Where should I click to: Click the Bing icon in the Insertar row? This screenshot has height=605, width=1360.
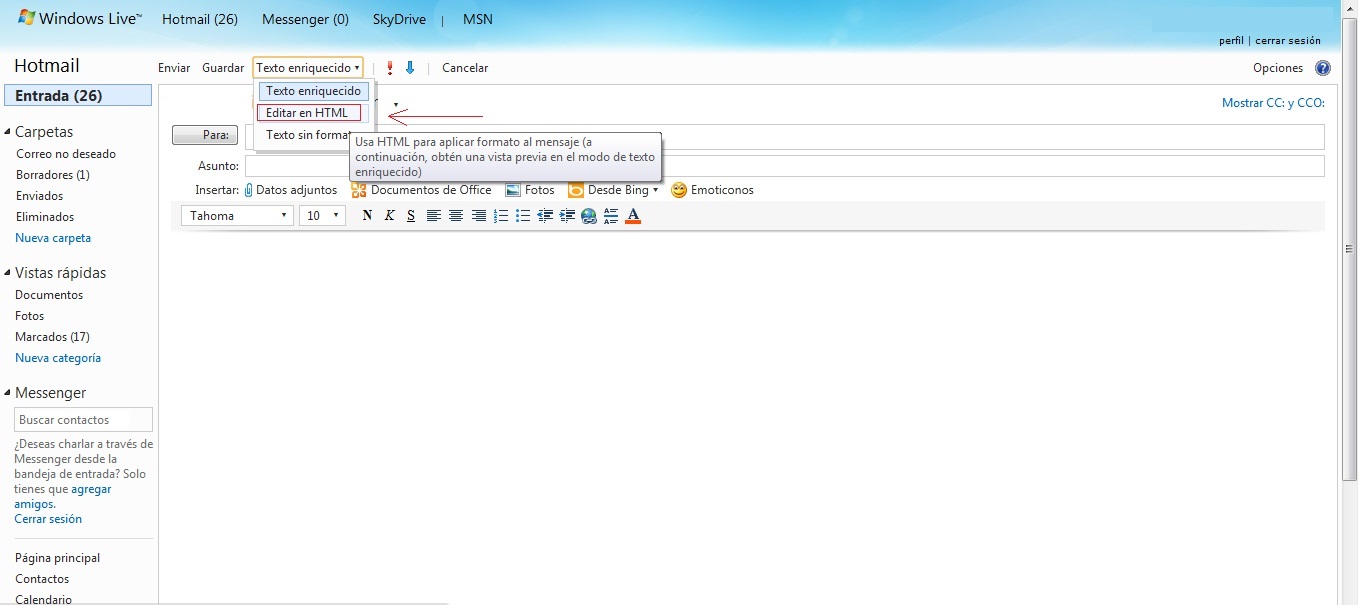coord(576,190)
